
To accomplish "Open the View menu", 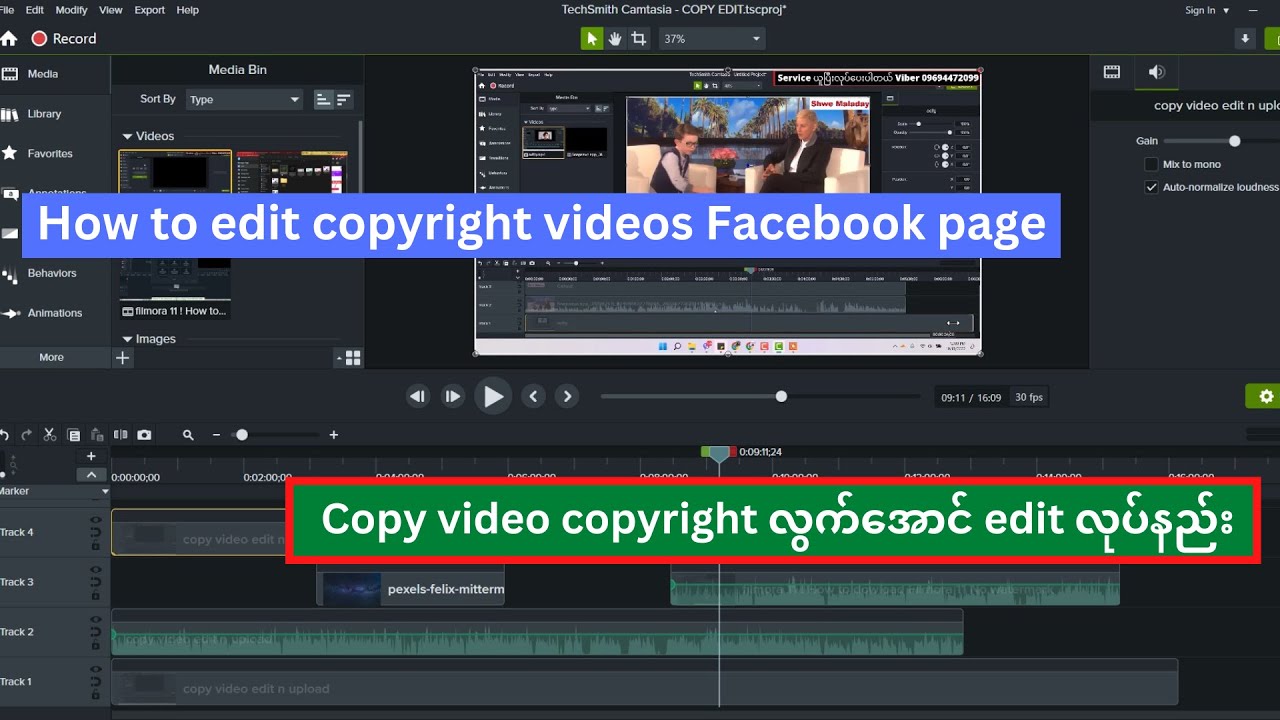I will click(x=111, y=10).
